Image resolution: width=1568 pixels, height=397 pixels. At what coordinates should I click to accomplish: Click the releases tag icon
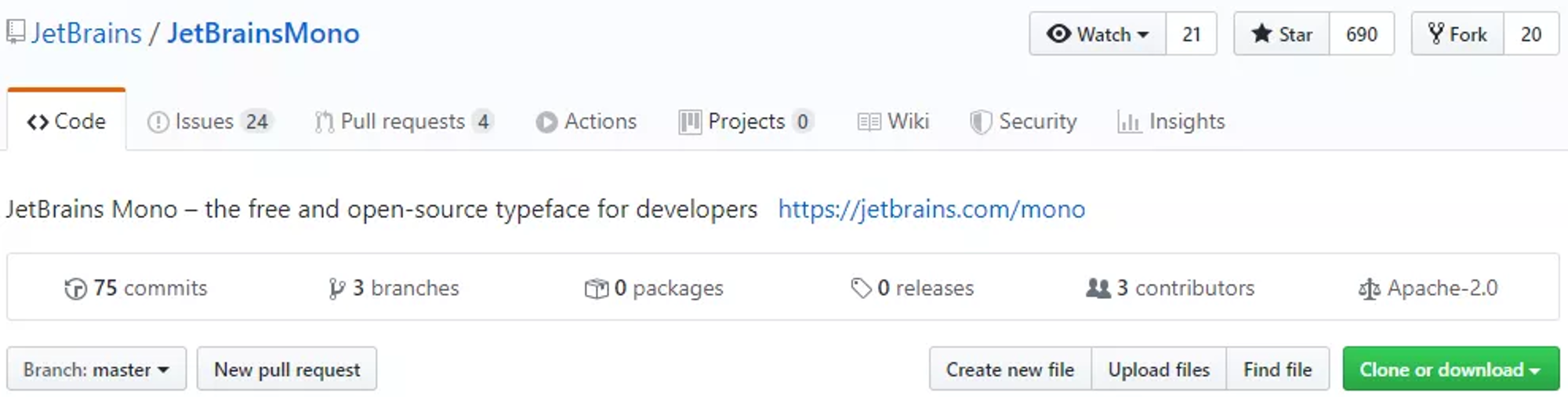click(861, 289)
